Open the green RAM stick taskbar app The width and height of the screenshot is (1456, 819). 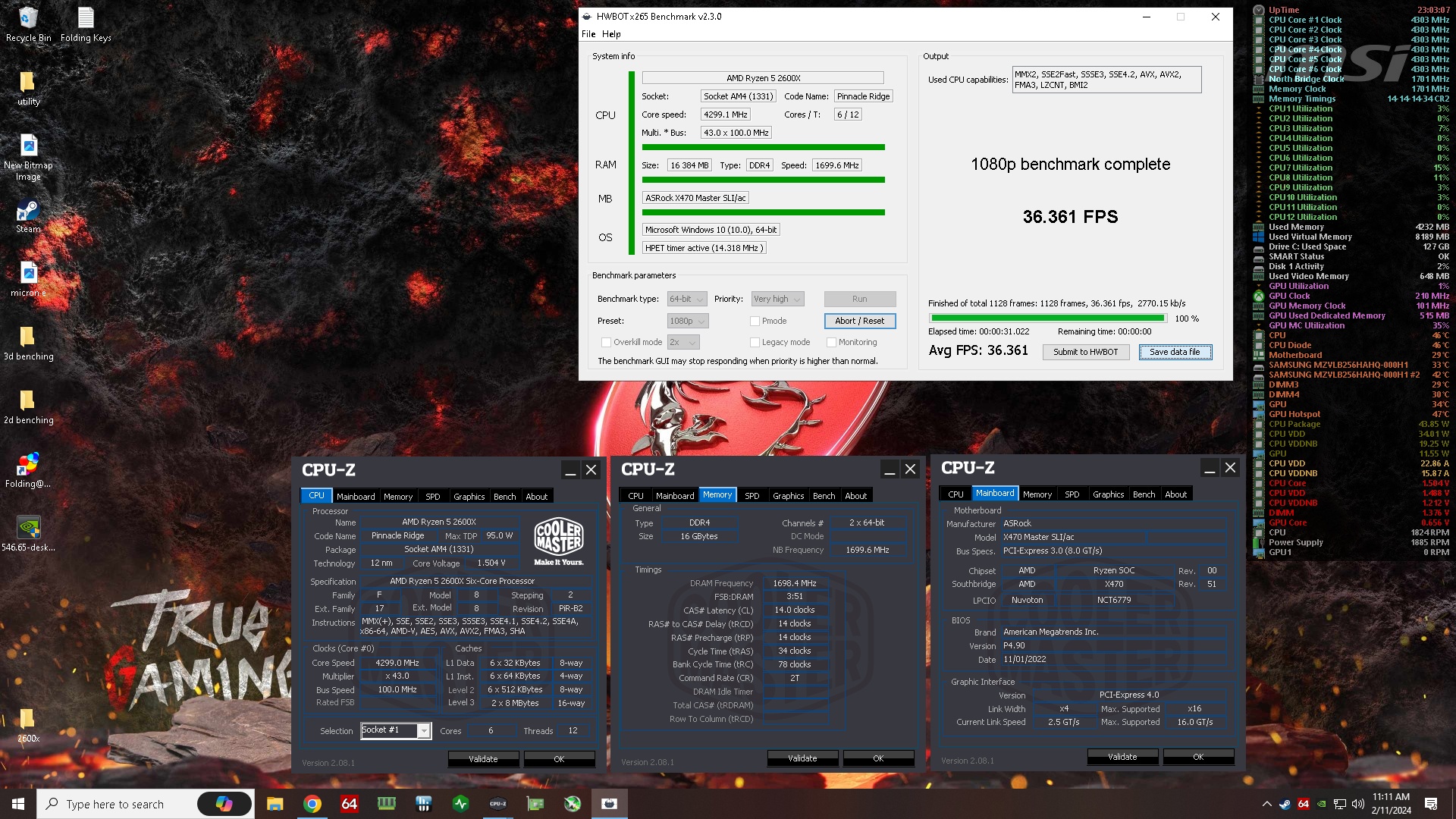coord(386,804)
